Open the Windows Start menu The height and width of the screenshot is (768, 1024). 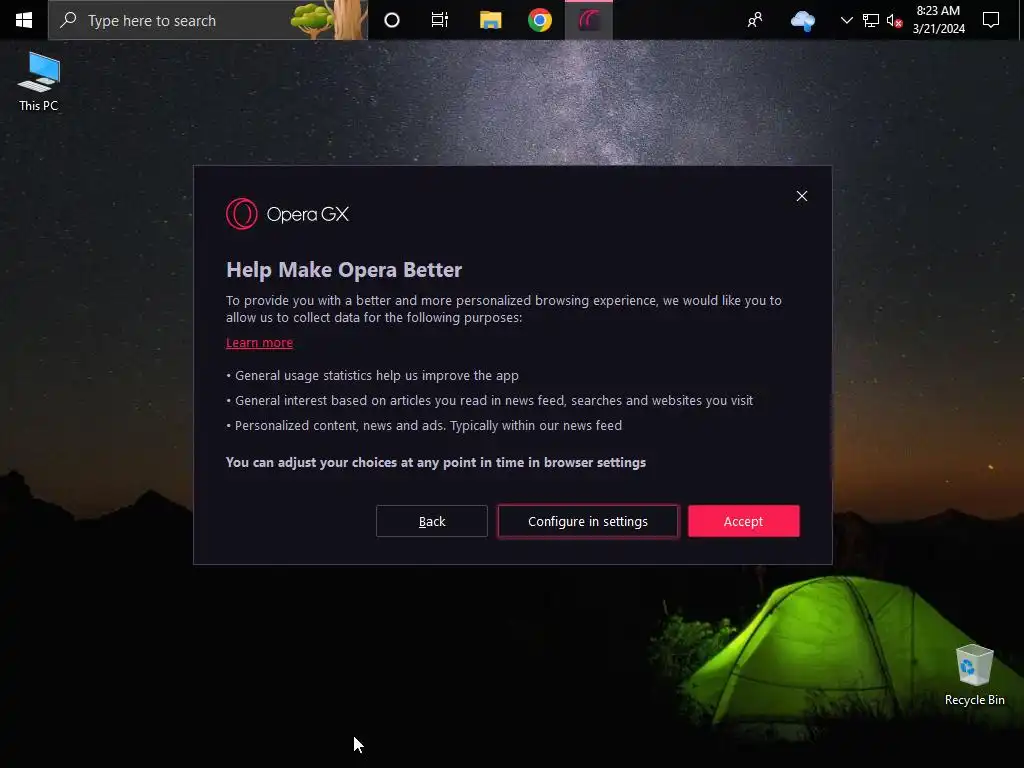(x=24, y=20)
